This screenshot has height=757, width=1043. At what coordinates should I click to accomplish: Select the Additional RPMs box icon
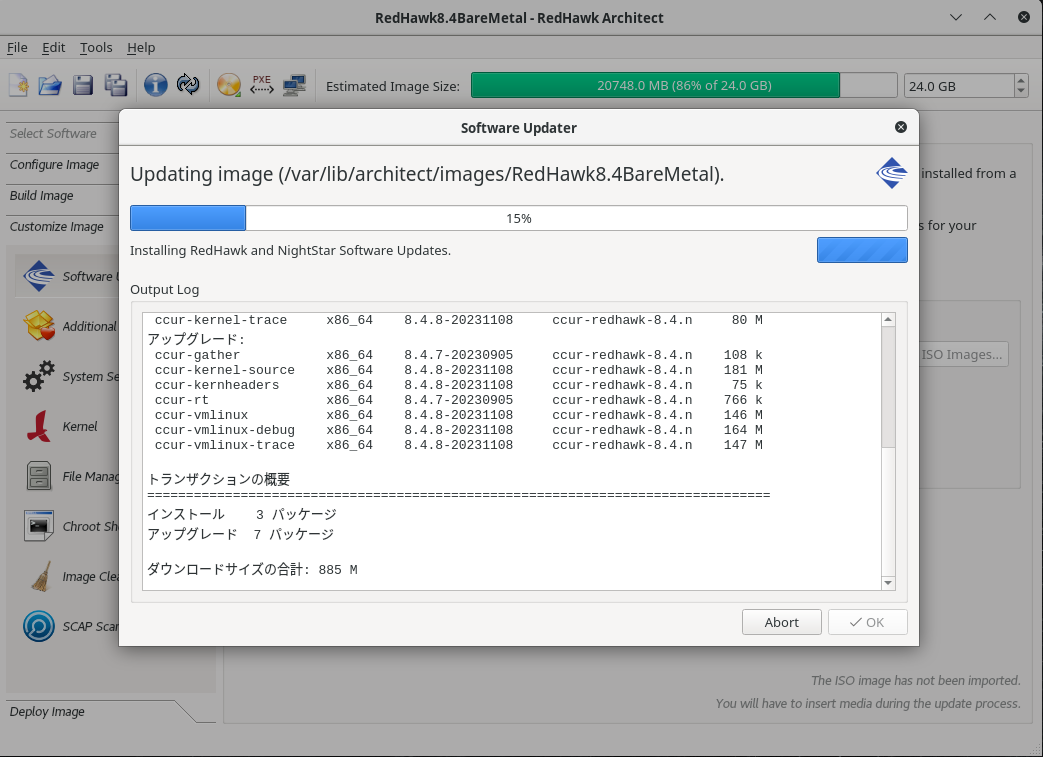point(39,326)
